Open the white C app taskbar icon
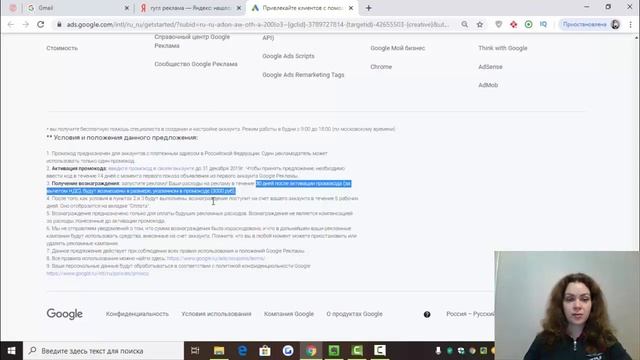The image size is (640, 360). (380, 351)
